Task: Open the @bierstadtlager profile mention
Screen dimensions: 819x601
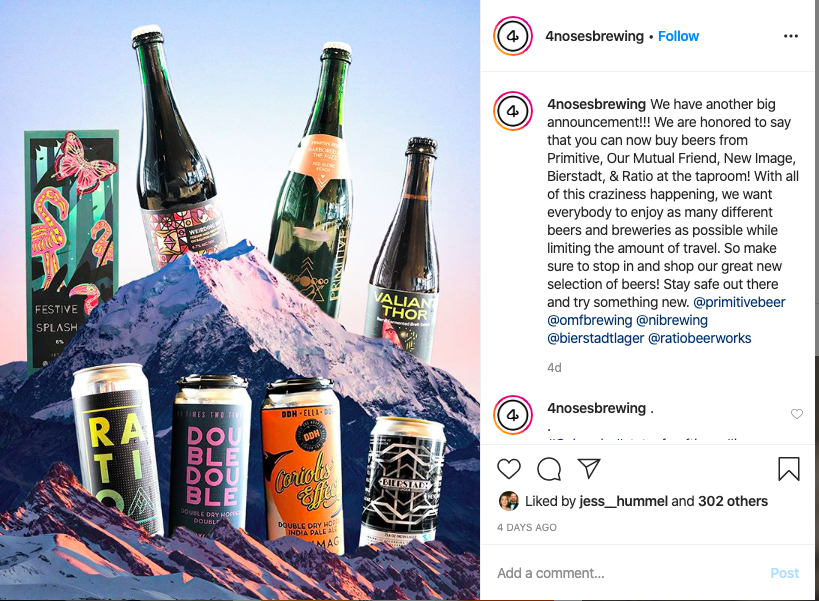Action: coord(595,338)
